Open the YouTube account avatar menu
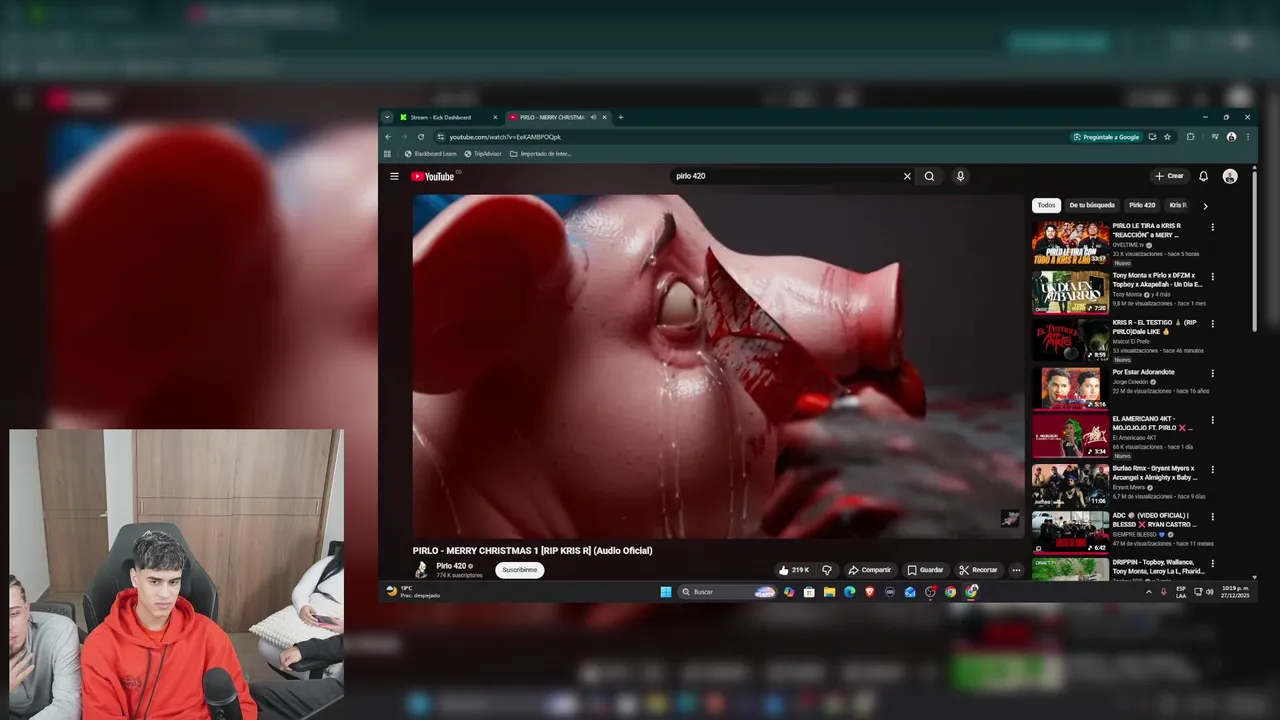The width and height of the screenshot is (1280, 720). (x=1230, y=176)
